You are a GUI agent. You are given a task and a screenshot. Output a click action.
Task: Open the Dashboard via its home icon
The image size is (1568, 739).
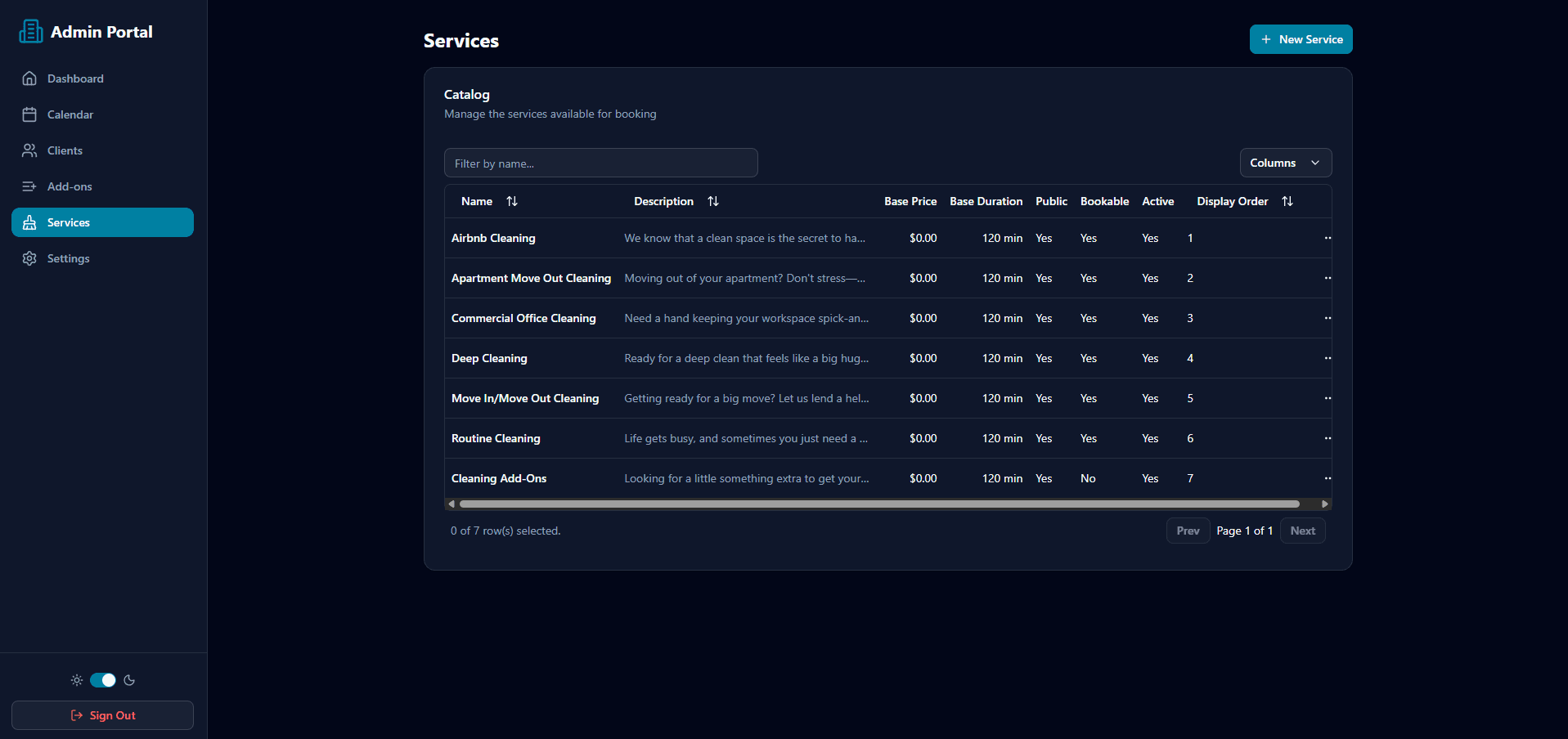(x=29, y=78)
